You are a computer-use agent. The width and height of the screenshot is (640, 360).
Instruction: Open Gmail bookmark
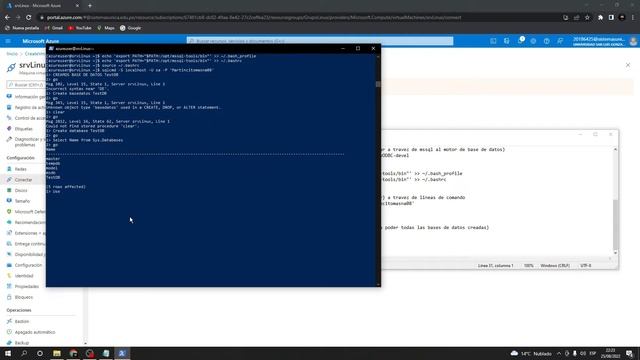(53, 28)
